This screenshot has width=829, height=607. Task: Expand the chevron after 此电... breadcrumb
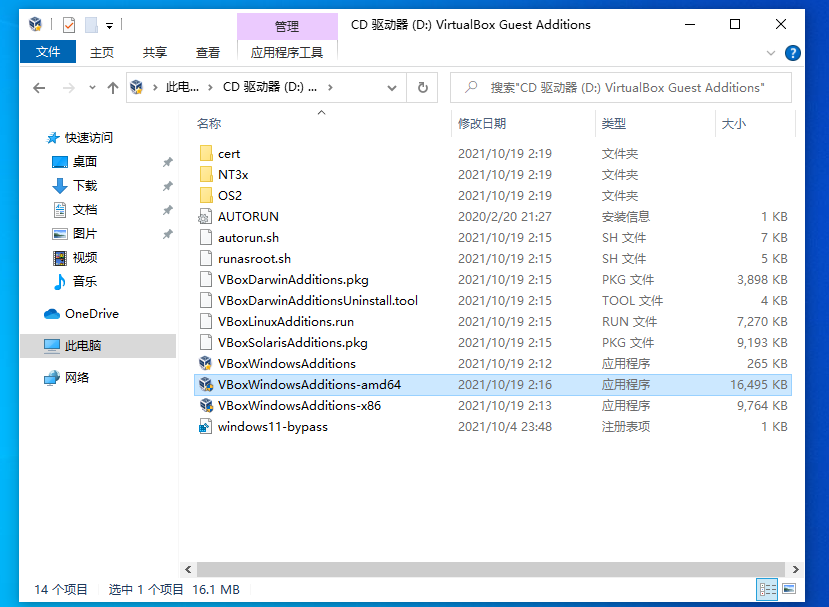point(210,87)
